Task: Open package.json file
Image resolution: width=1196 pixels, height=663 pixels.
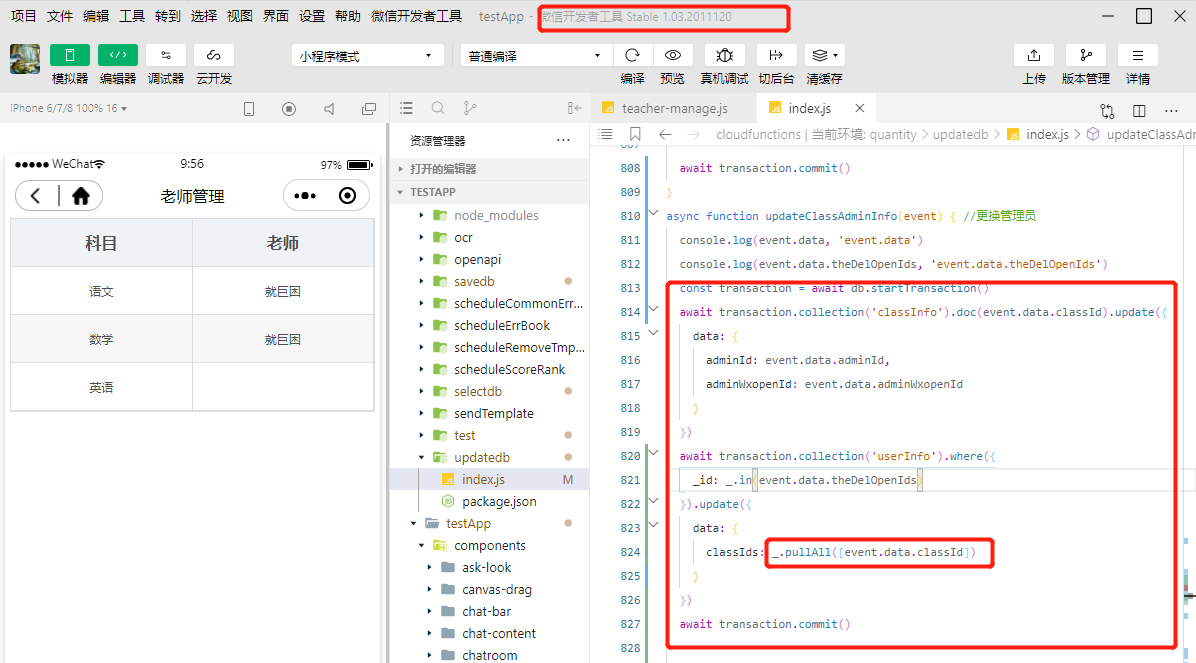Action: (x=490, y=502)
